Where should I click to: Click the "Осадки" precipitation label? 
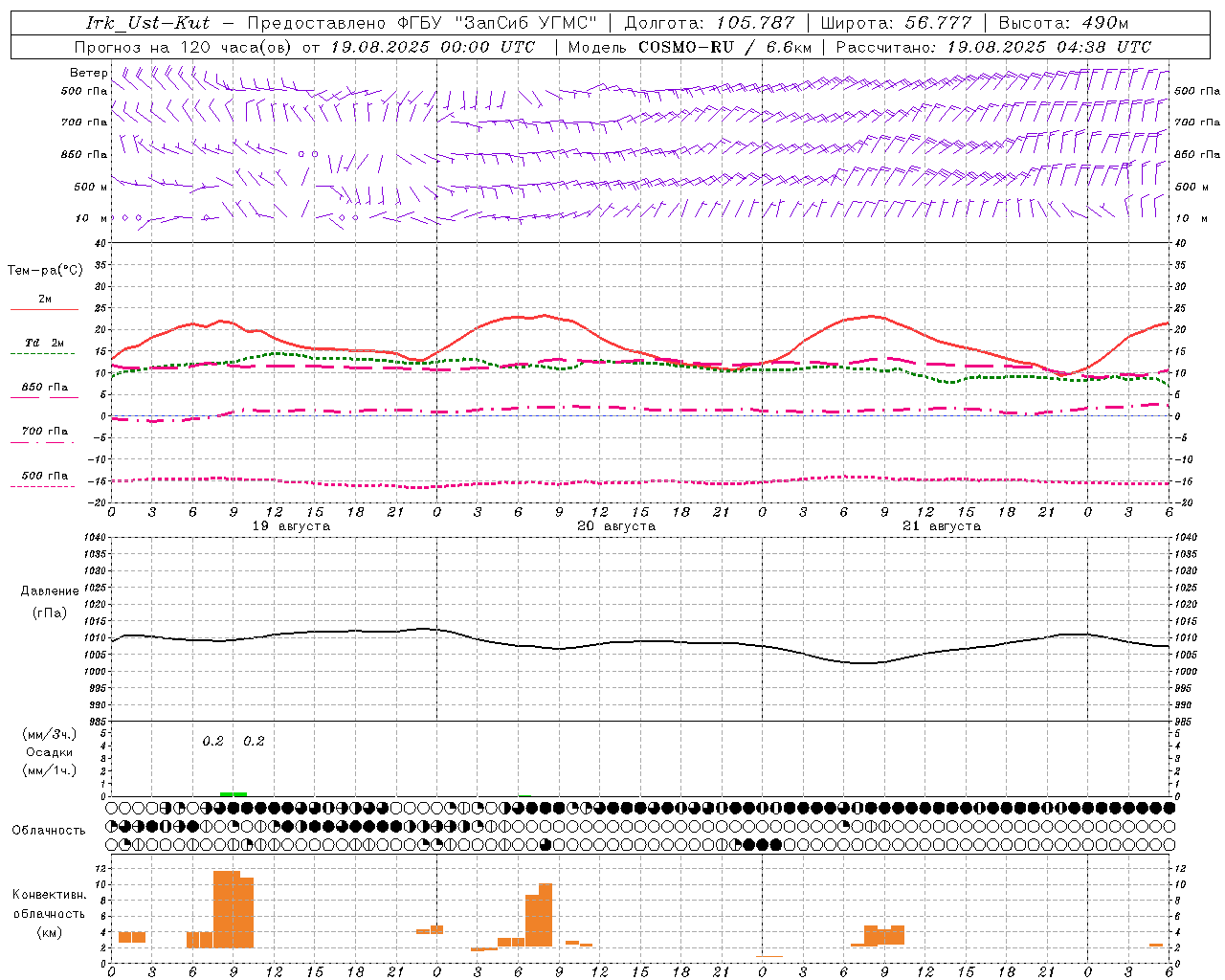[50, 752]
